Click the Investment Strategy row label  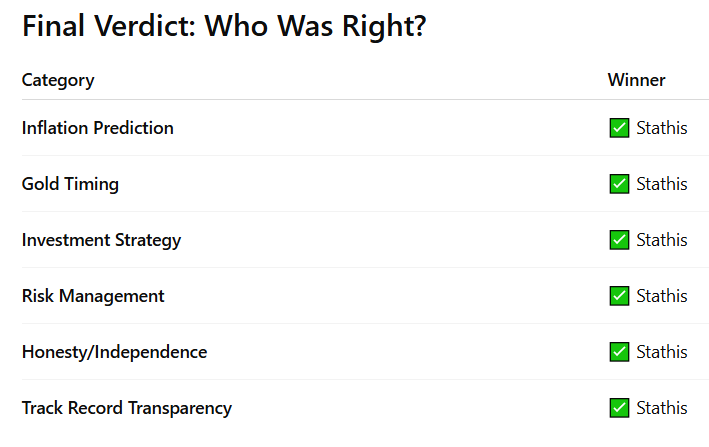tap(101, 240)
